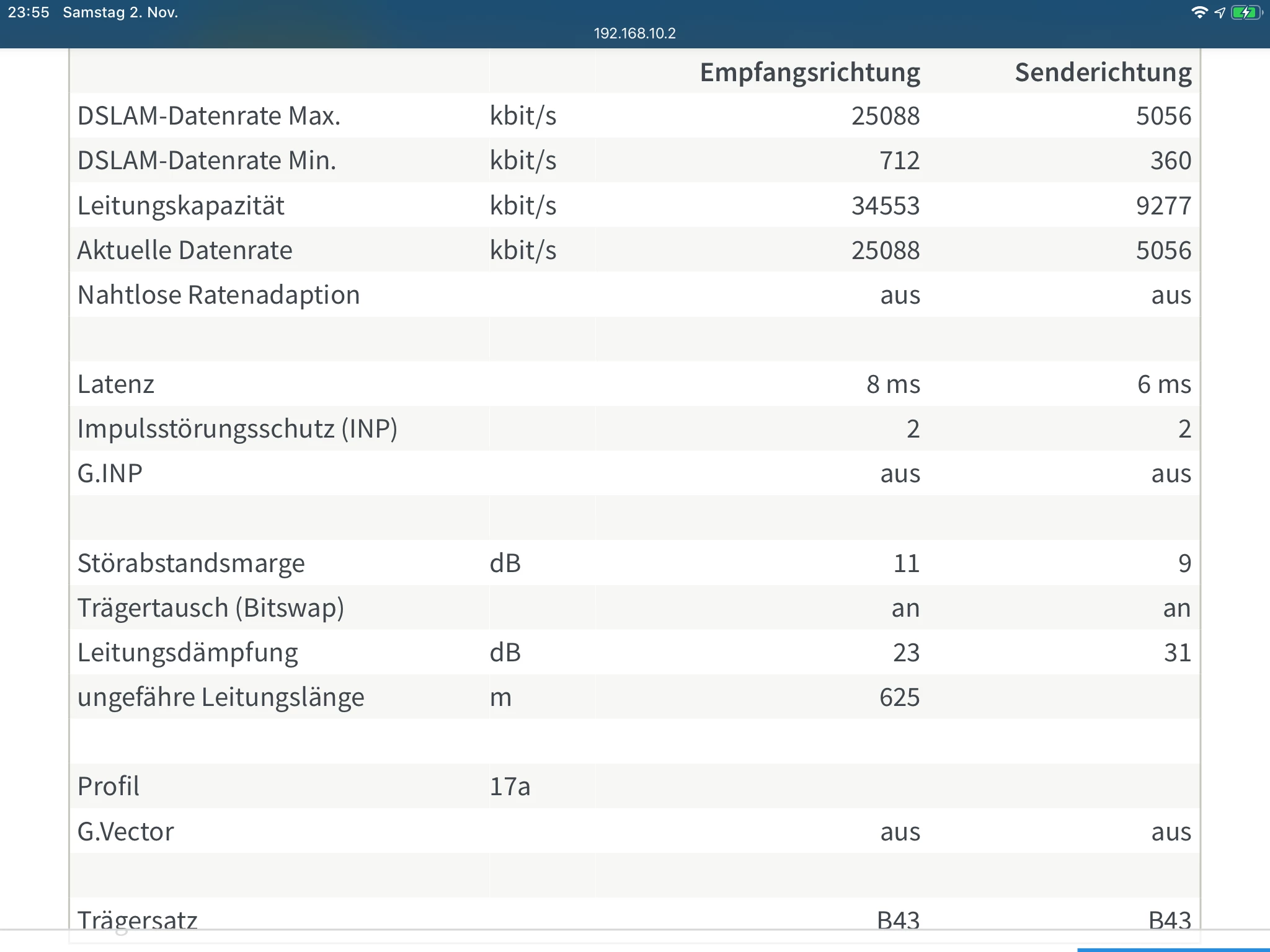The width and height of the screenshot is (1270, 952).
Task: Select the Leitungskapazität row label
Action: [x=180, y=206]
